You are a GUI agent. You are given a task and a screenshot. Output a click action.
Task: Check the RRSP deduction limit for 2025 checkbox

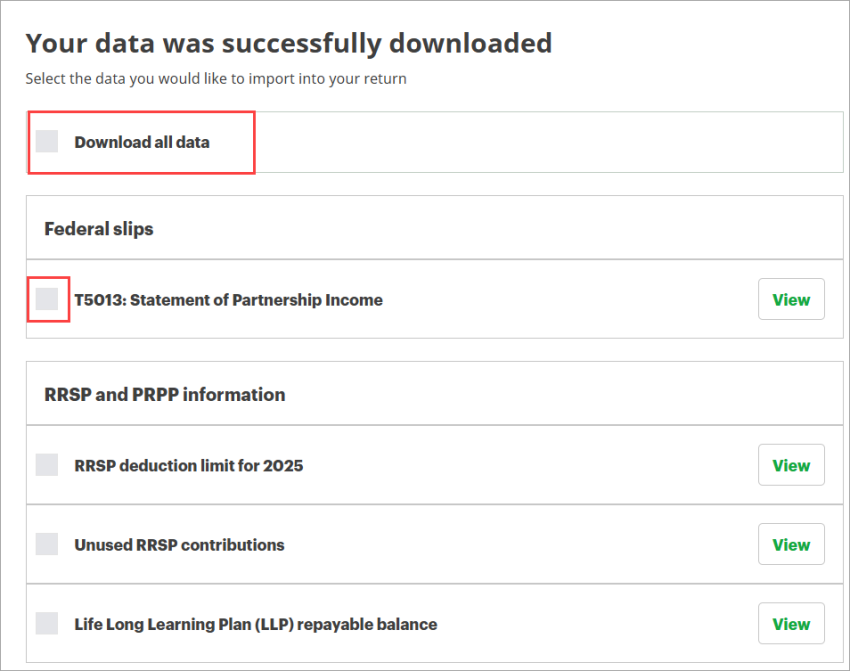[x=46, y=464]
